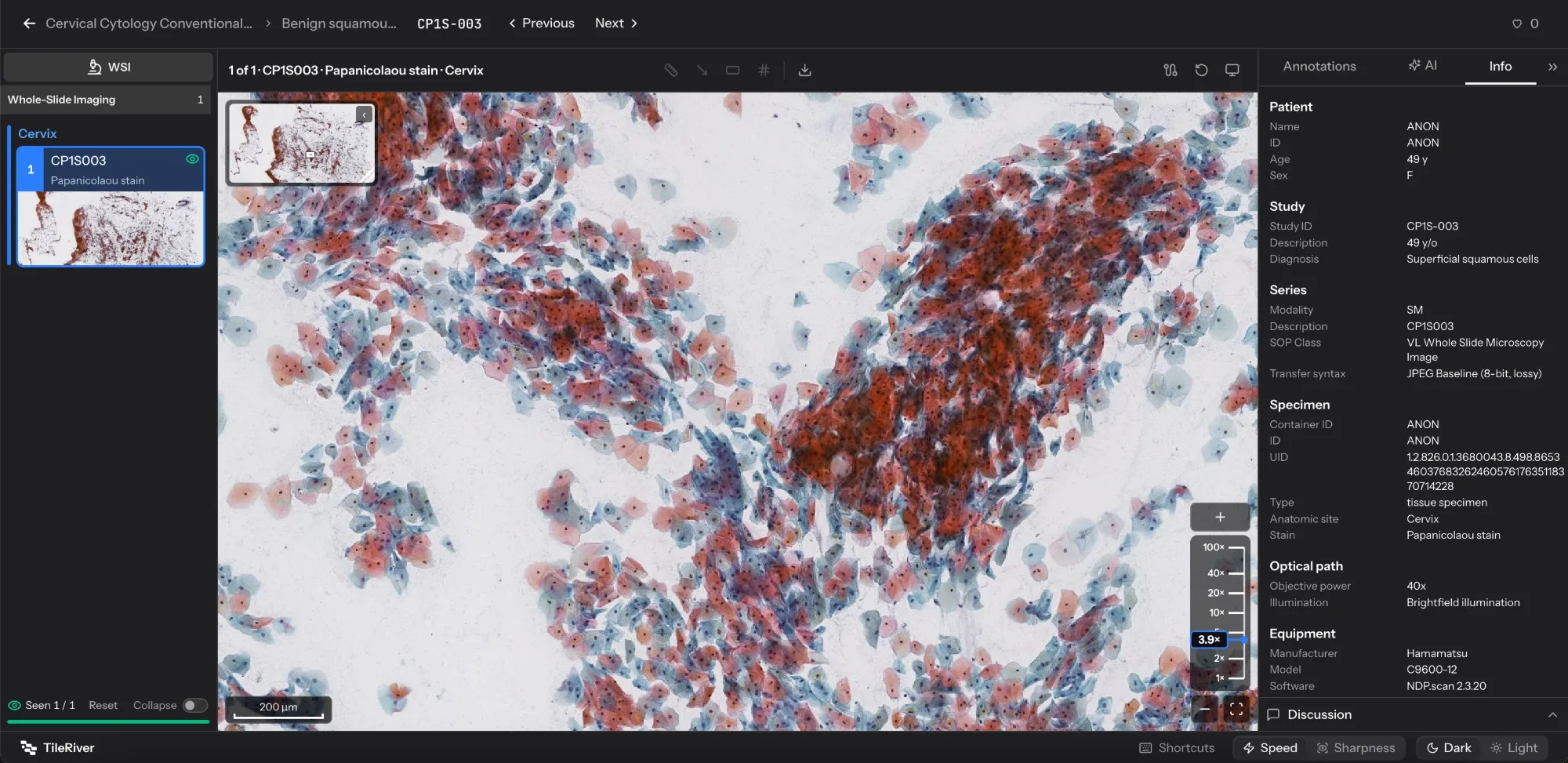Image resolution: width=1568 pixels, height=763 pixels.
Task: Download the current slide image
Action: click(804, 71)
